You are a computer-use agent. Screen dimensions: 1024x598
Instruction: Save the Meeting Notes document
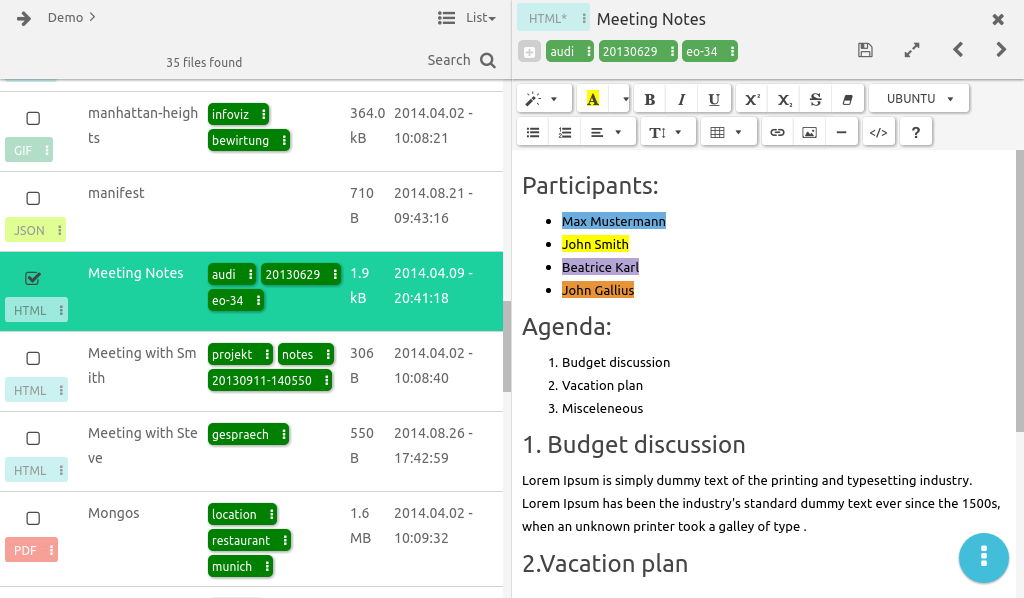865,49
